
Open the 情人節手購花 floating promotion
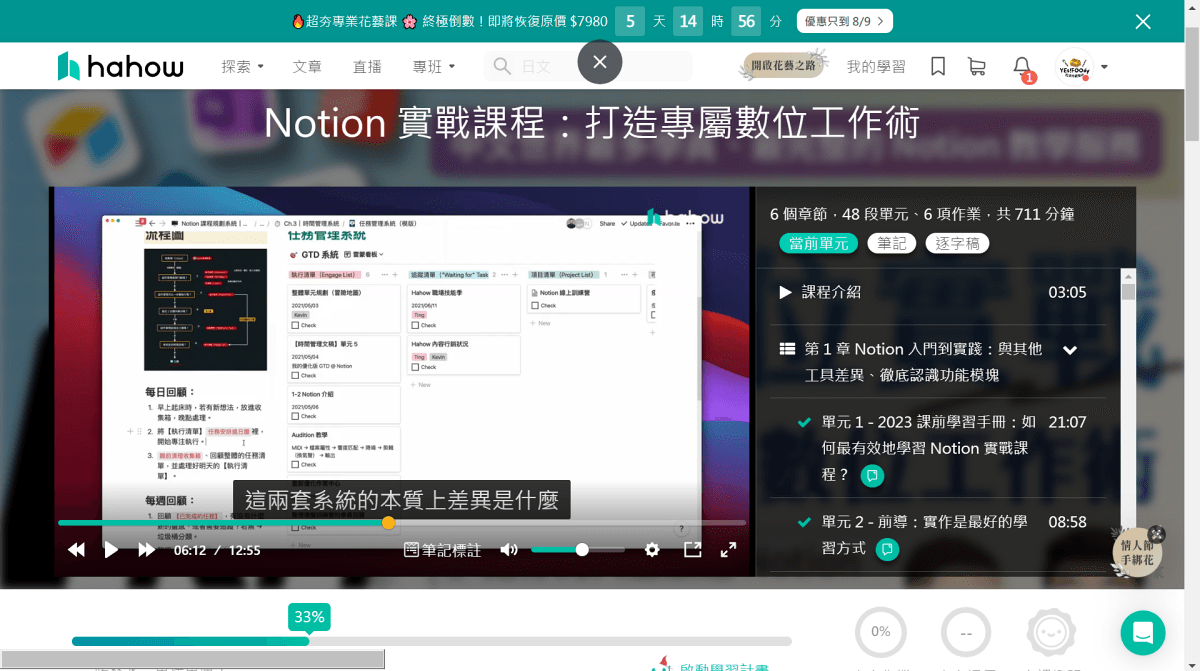point(1137,553)
